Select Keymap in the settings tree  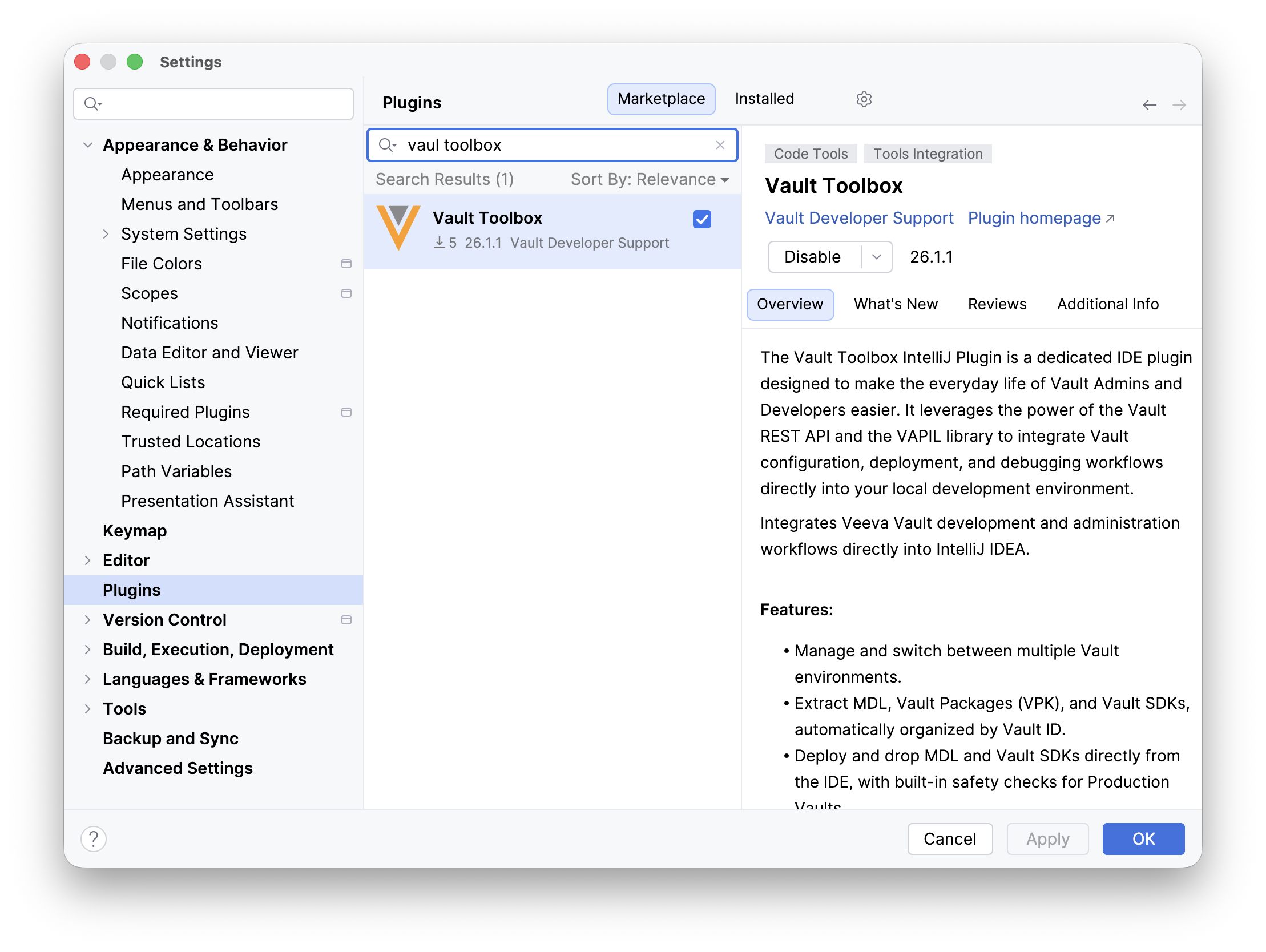coord(135,531)
